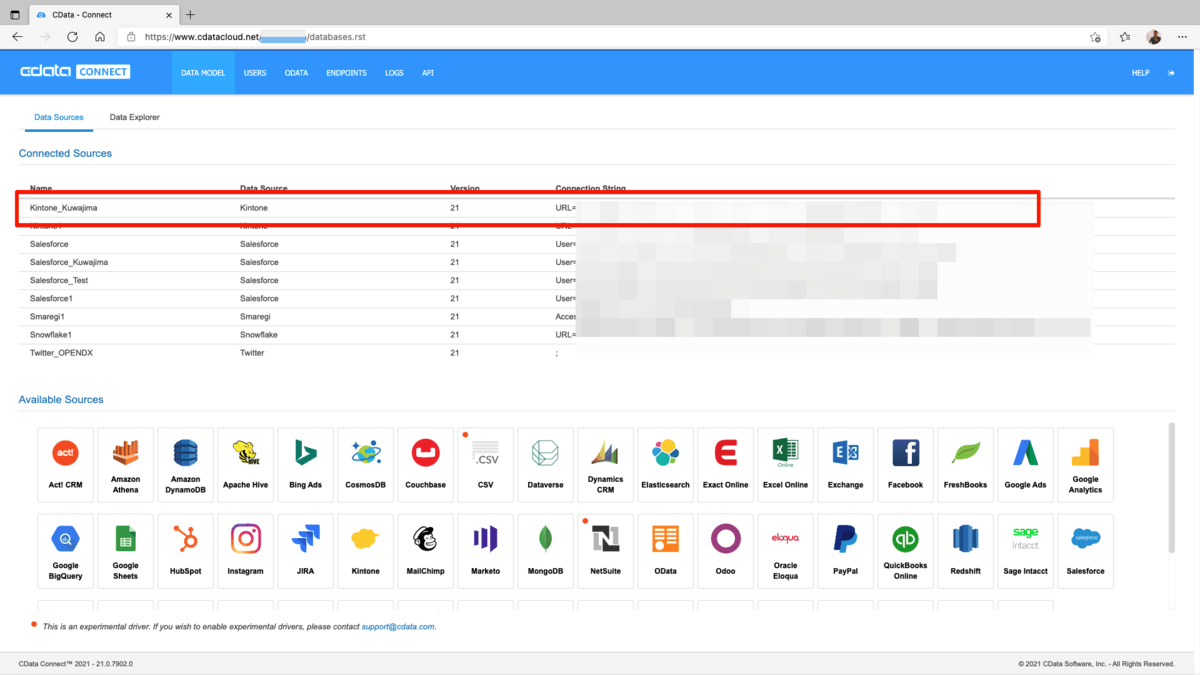Open the DATA MODEL nav tab
The width and height of the screenshot is (1200, 675).
click(x=203, y=73)
